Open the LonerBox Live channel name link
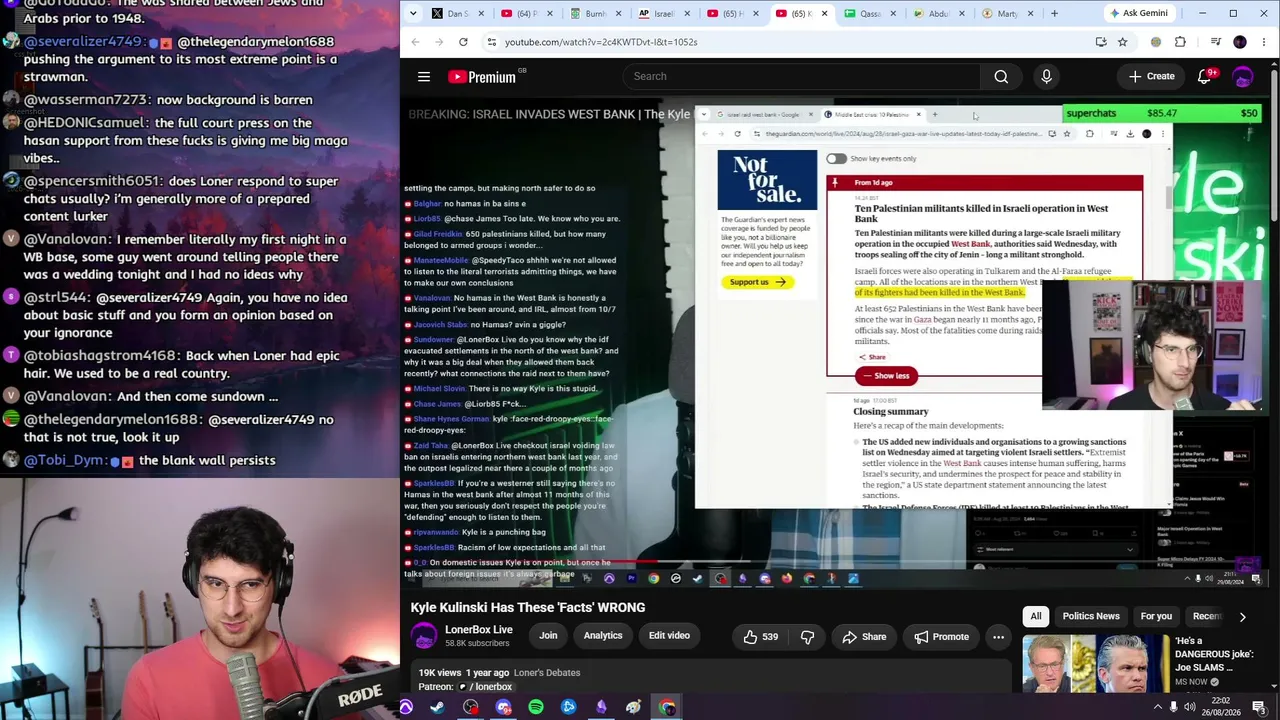The width and height of the screenshot is (1280, 720). (x=478, y=630)
